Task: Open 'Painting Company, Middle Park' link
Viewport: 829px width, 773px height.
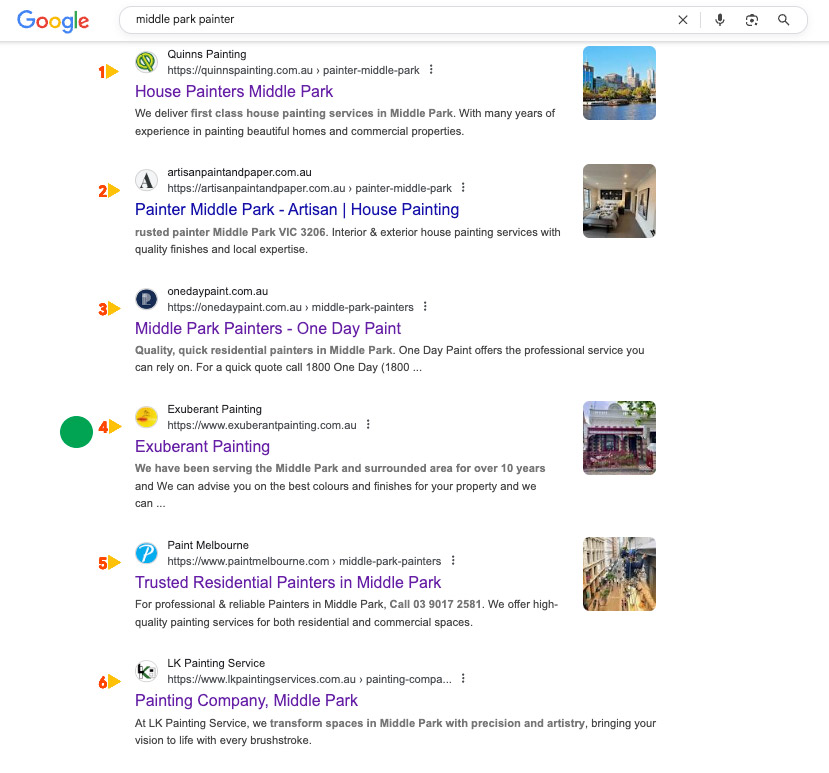Action: pos(246,700)
